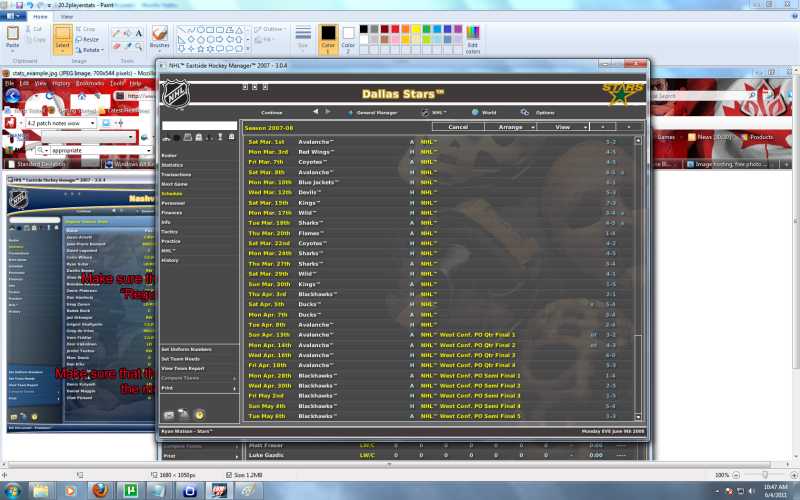Select Finances in game sidebar
The height and width of the screenshot is (500, 800).
coord(171,212)
